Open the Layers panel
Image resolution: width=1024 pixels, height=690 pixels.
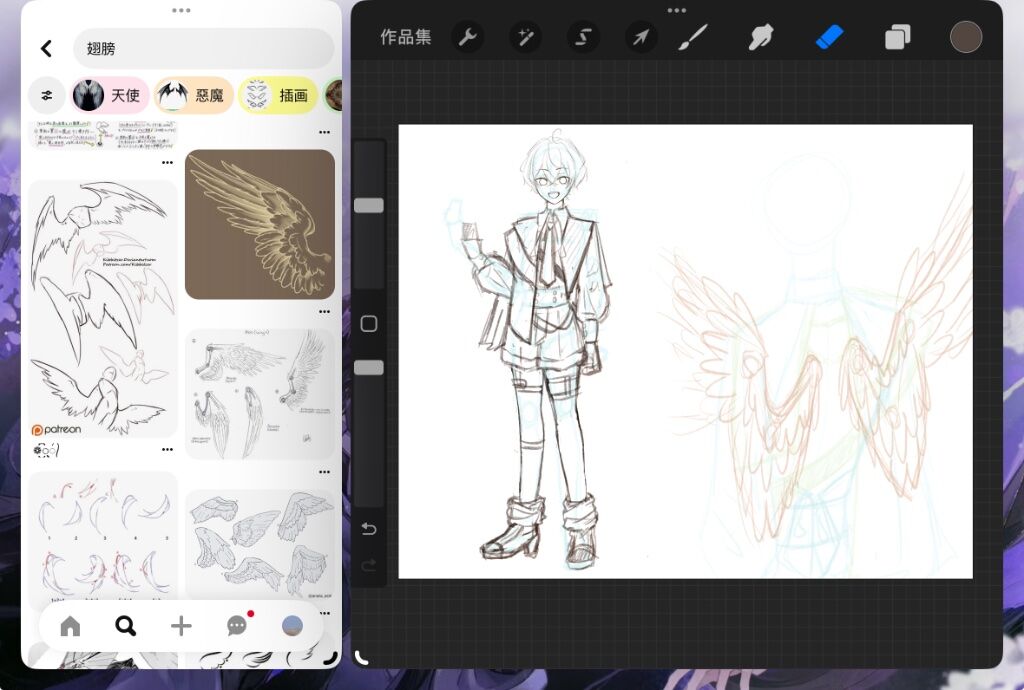click(x=897, y=38)
